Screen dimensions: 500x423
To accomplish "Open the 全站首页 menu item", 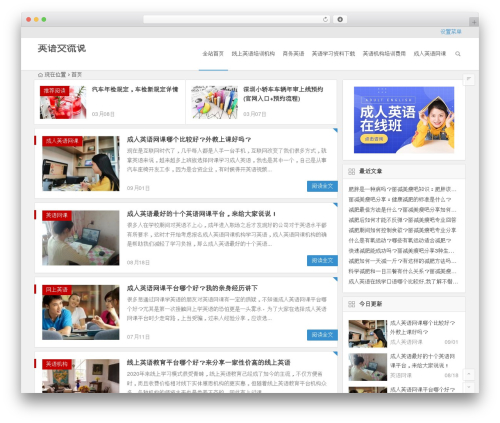I will [213, 54].
